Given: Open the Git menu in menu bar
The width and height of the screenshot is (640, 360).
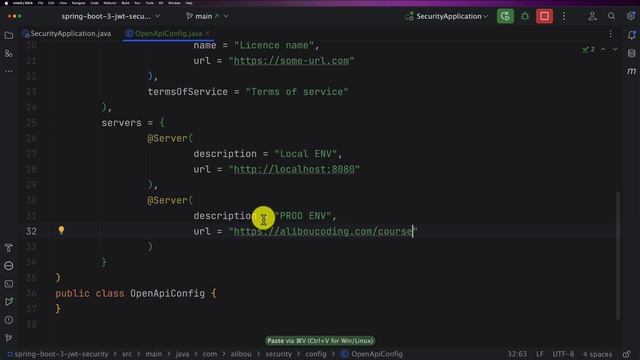Looking at the screenshot, I should 160,3.
